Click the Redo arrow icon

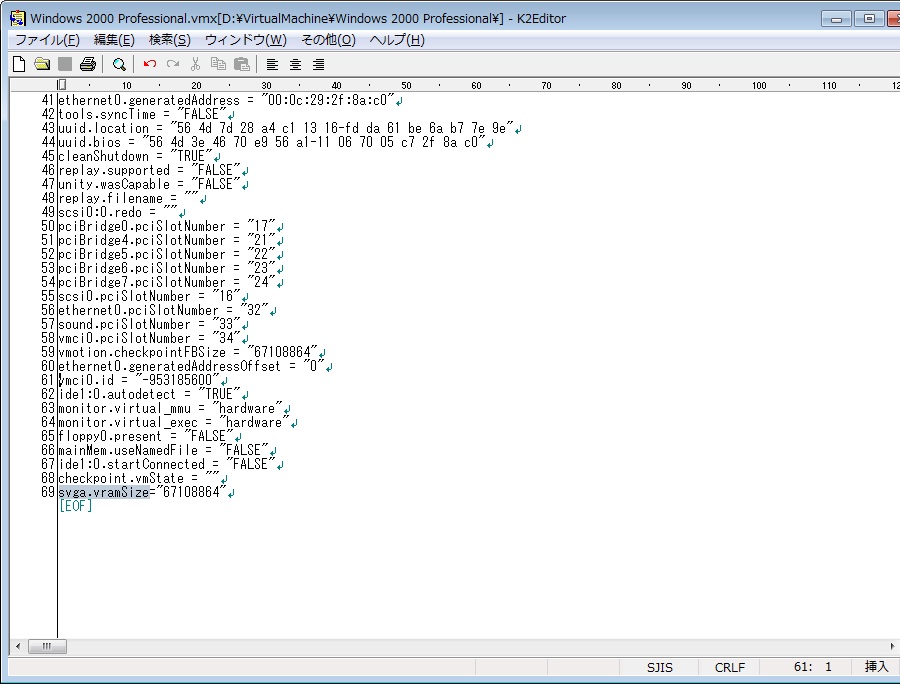point(173,64)
